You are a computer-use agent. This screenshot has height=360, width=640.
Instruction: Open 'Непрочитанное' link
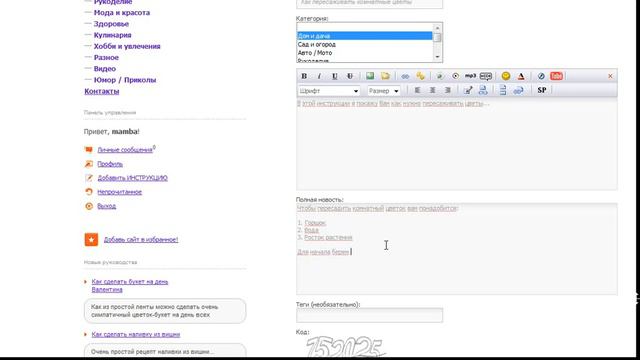click(x=120, y=192)
